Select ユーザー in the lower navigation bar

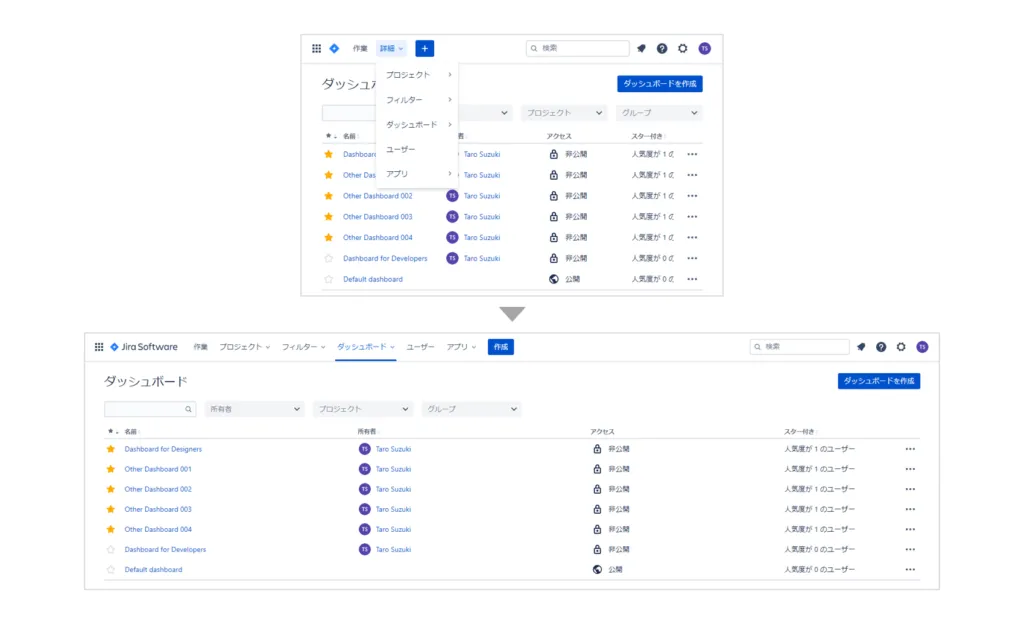click(420, 347)
